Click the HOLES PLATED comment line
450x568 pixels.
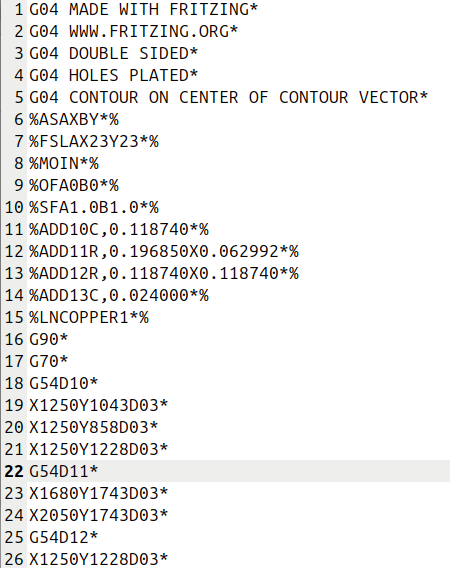(113, 75)
